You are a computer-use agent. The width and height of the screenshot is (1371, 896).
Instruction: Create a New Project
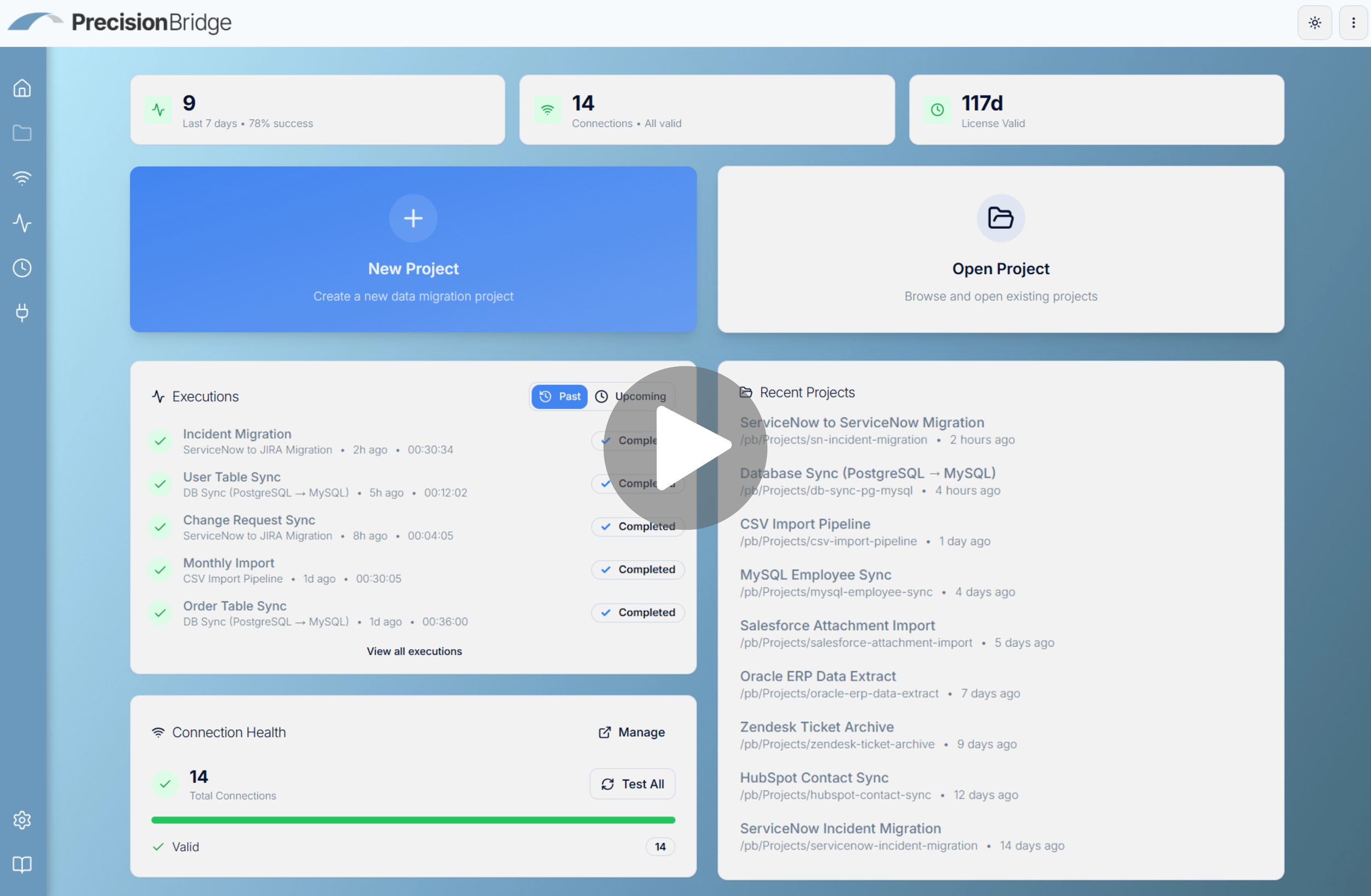pyautogui.click(x=413, y=249)
